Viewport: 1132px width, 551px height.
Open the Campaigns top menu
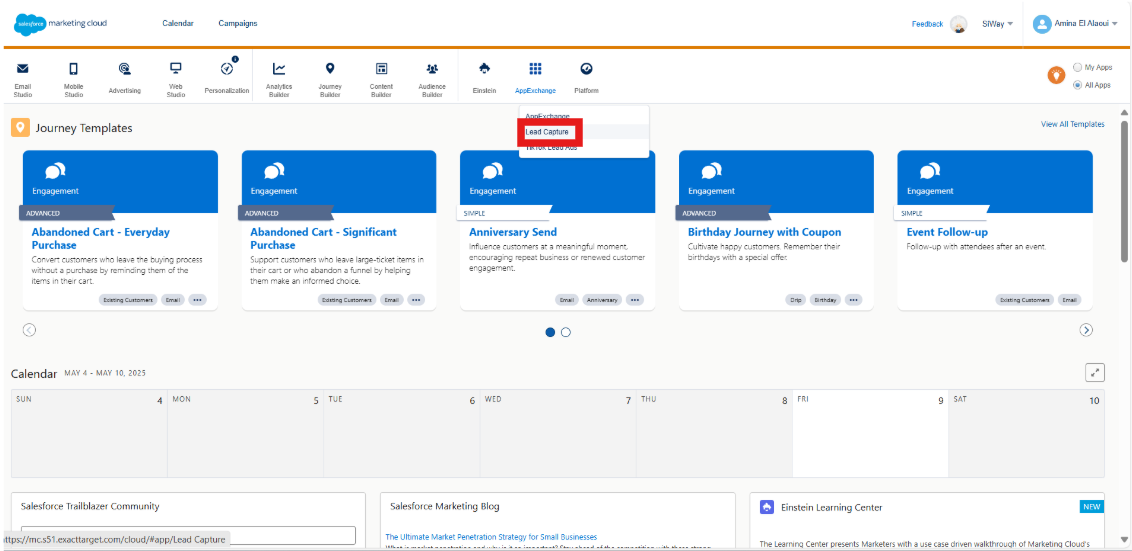(x=238, y=23)
